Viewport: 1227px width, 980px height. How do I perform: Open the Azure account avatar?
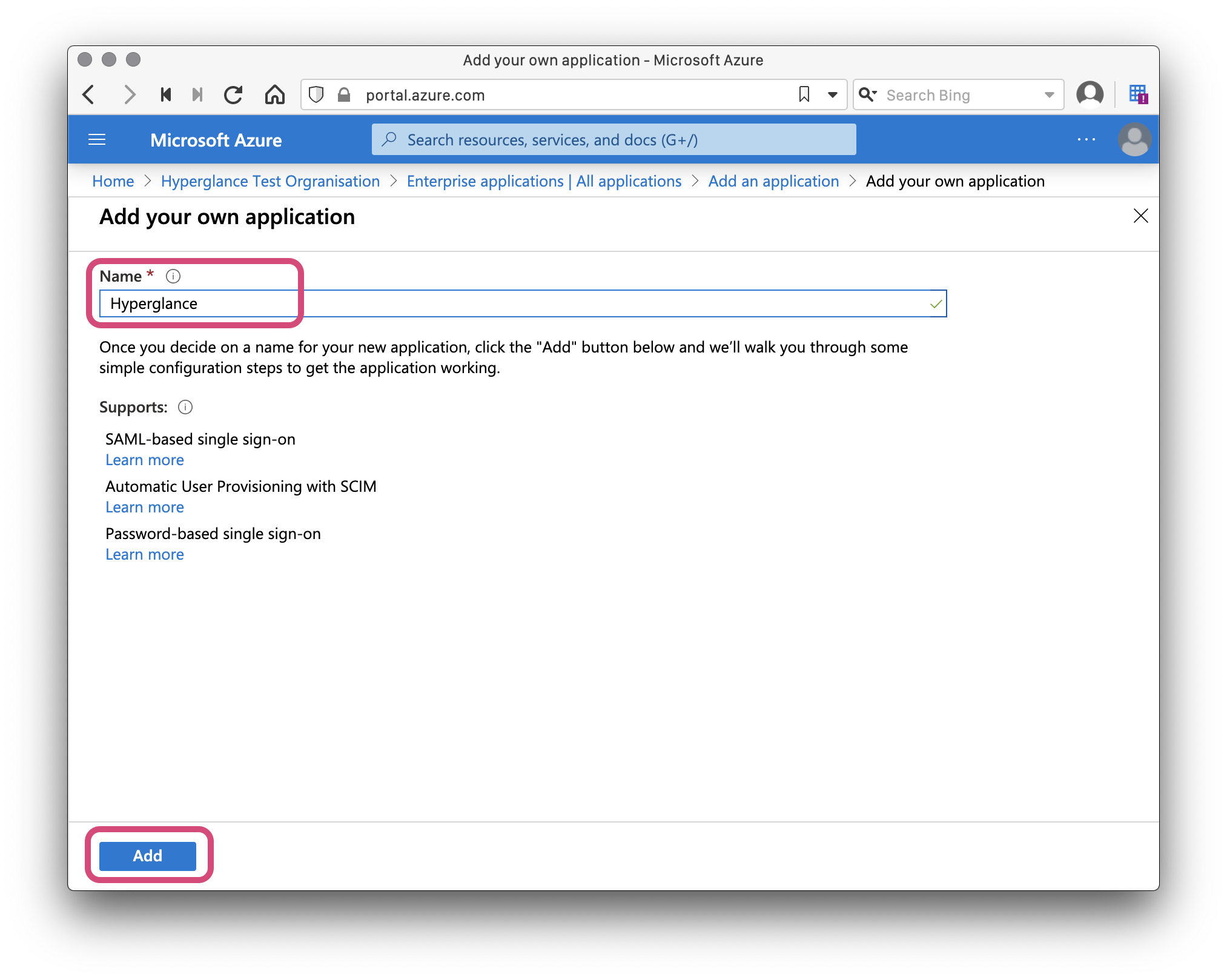click(1135, 139)
